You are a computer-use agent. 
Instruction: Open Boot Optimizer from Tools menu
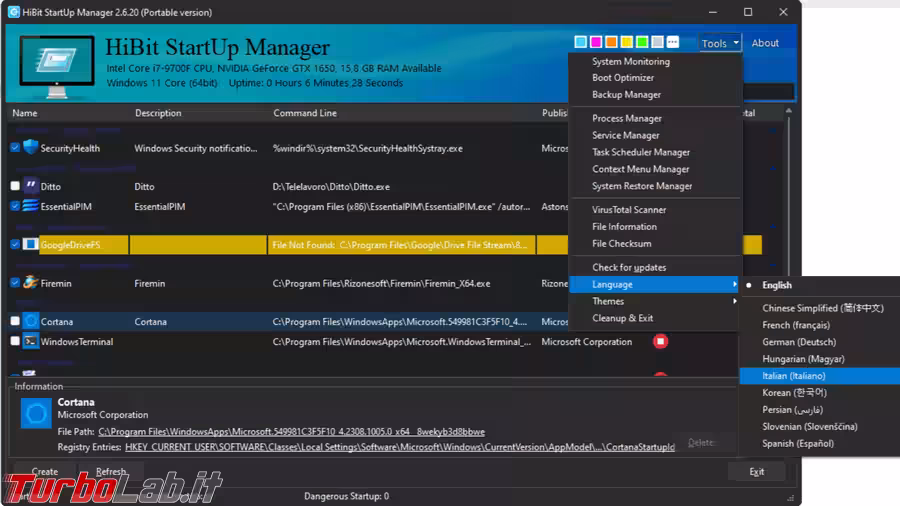623,78
